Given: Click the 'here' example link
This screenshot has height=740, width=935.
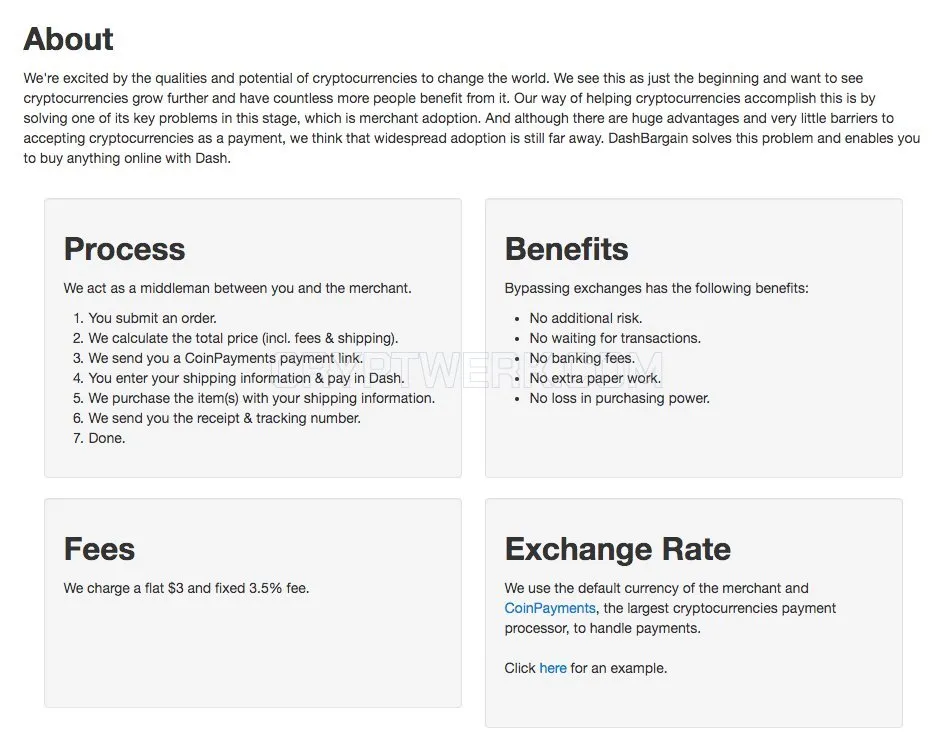Looking at the screenshot, I should (553, 668).
